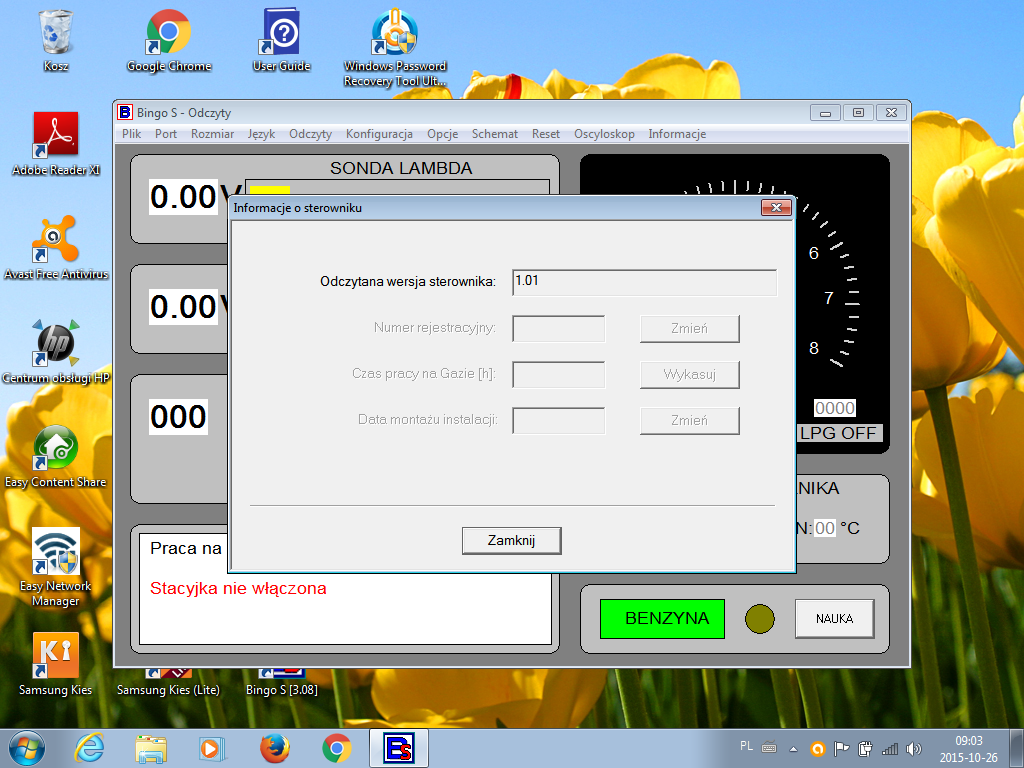Image resolution: width=1024 pixels, height=768 pixels.
Task: Open the Odczyty menu
Action: point(310,134)
